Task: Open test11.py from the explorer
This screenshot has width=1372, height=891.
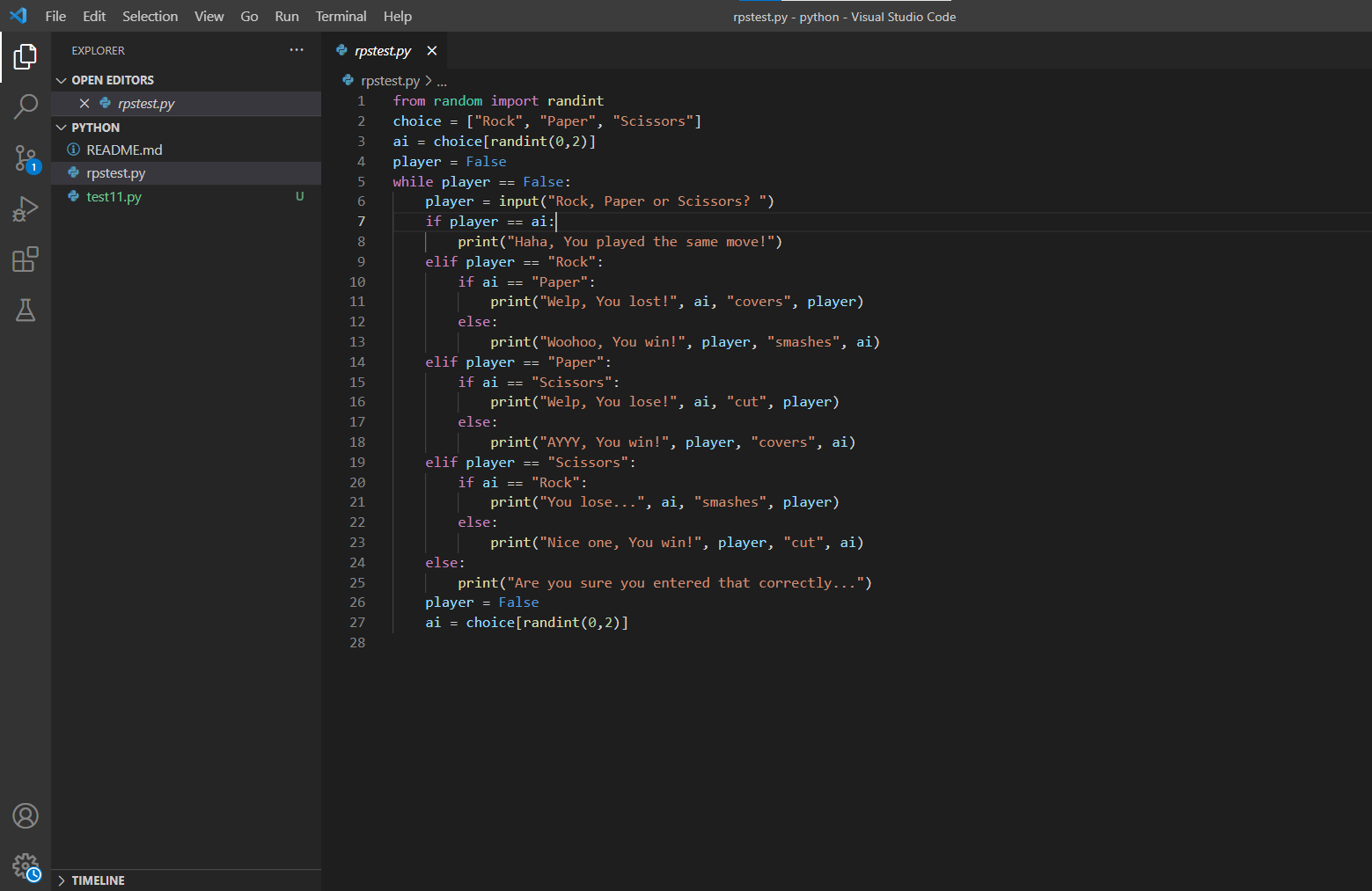Action: tap(114, 196)
